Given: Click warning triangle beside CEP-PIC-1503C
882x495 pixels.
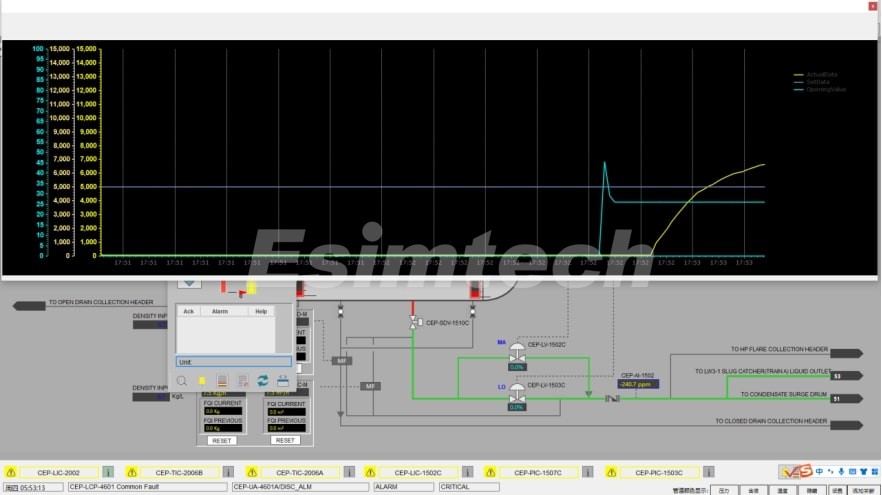Looking at the screenshot, I should point(611,472).
